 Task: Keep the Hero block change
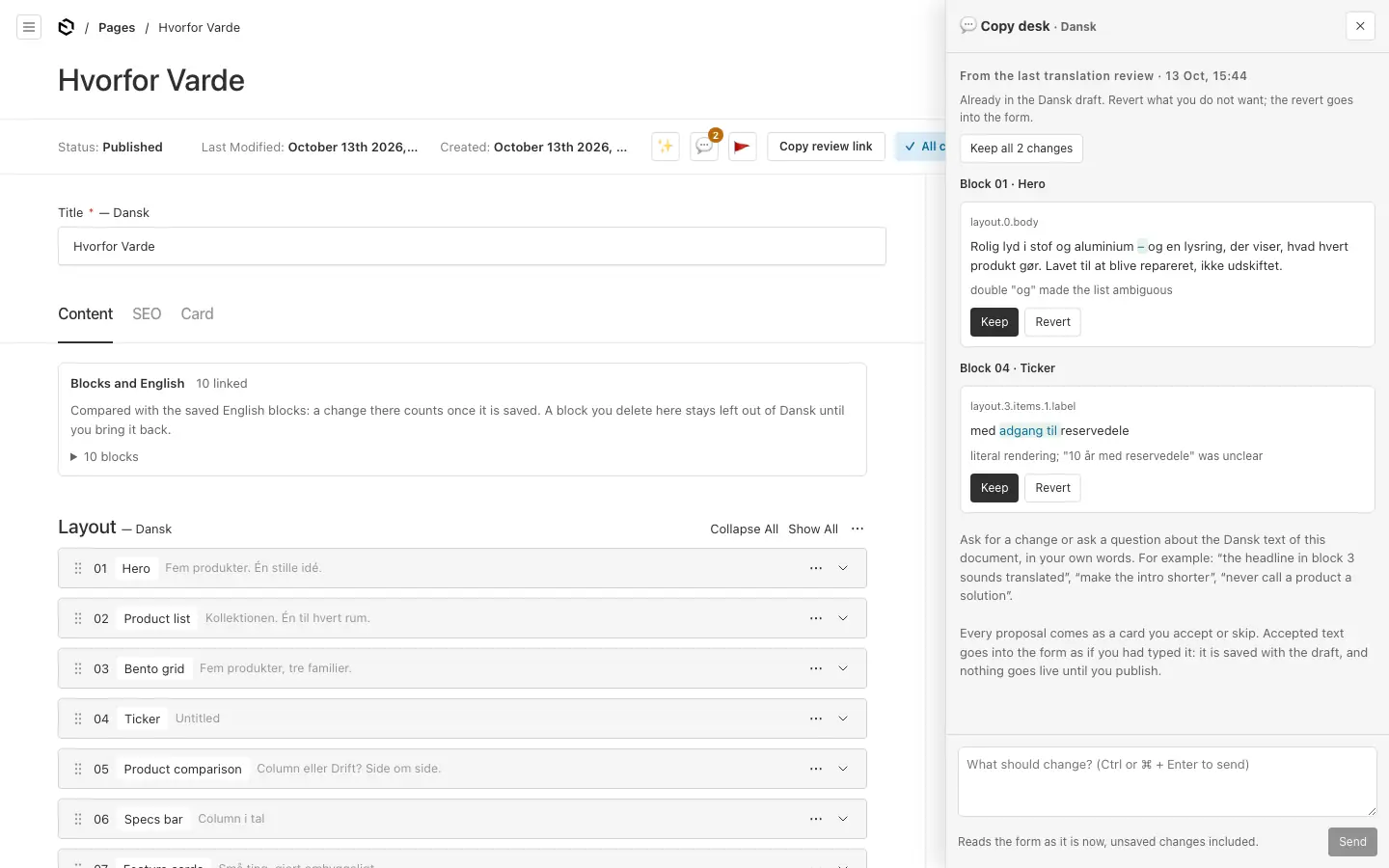(x=994, y=322)
